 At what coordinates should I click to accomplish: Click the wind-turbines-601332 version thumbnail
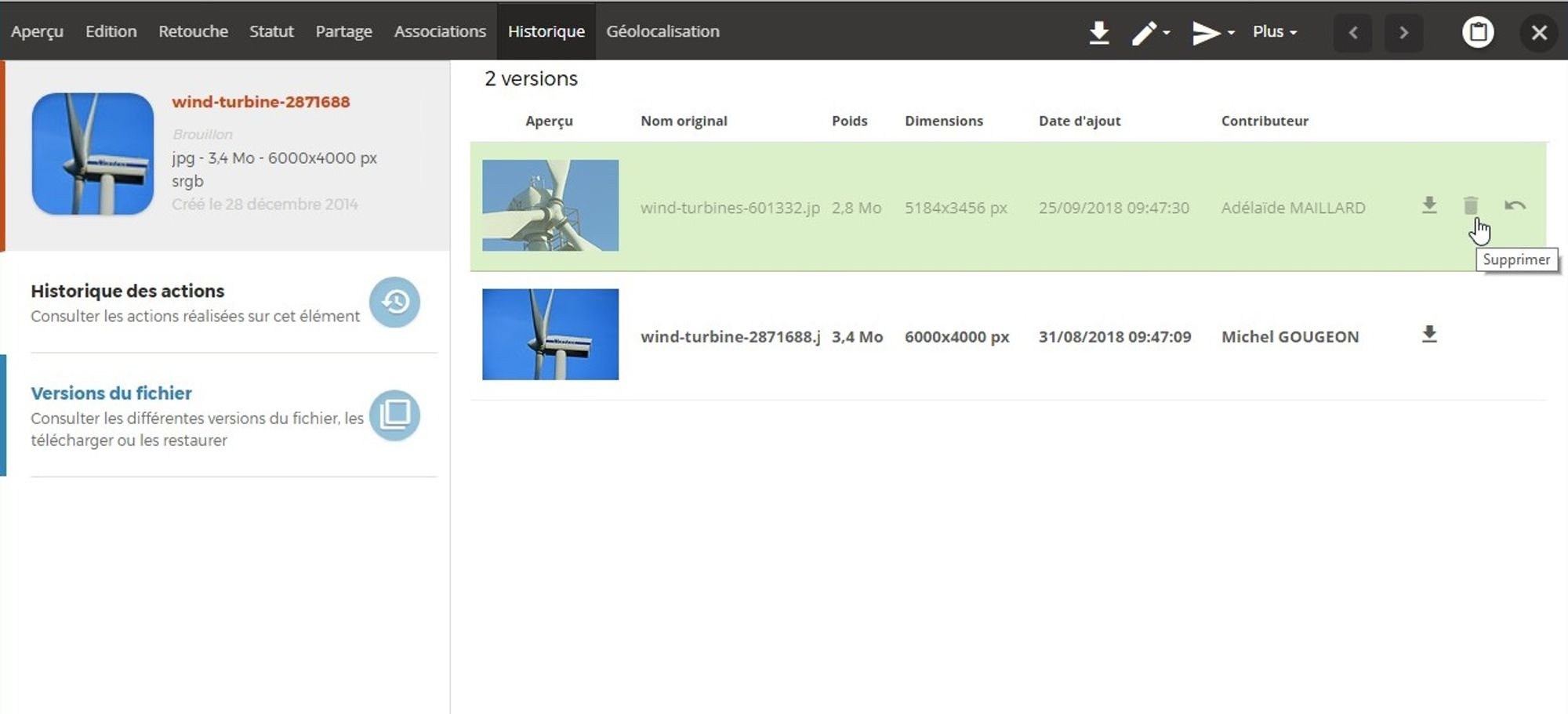click(550, 205)
